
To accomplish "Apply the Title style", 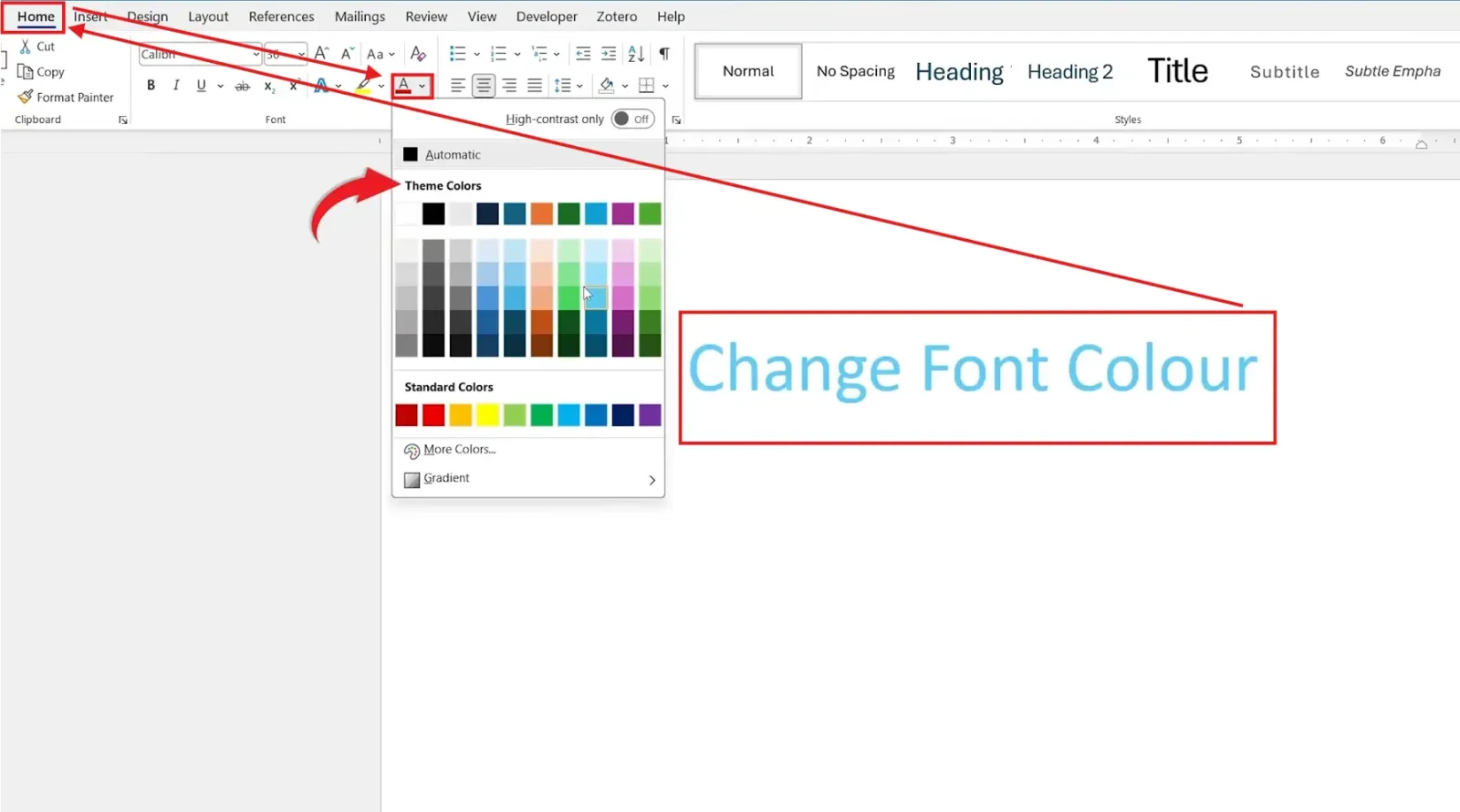I will 1177,71.
